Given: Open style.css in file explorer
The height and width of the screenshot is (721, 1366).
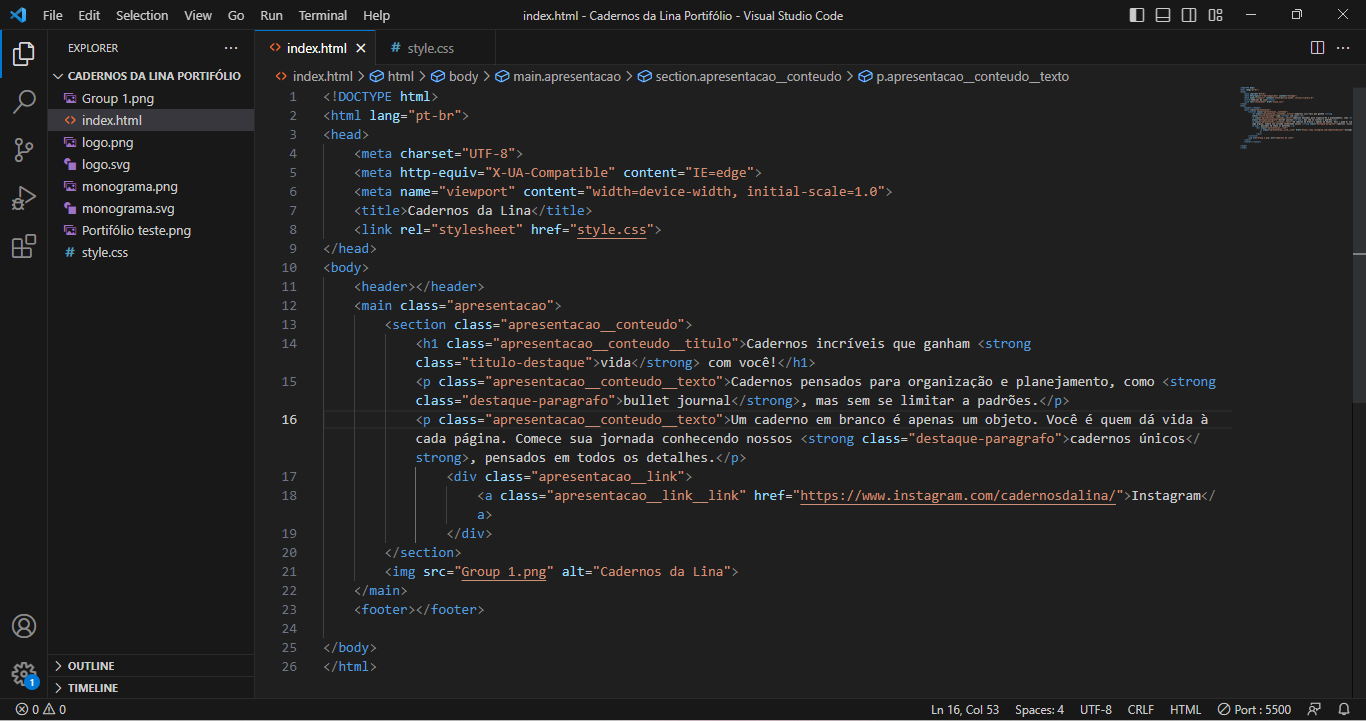Looking at the screenshot, I should 150,252.
